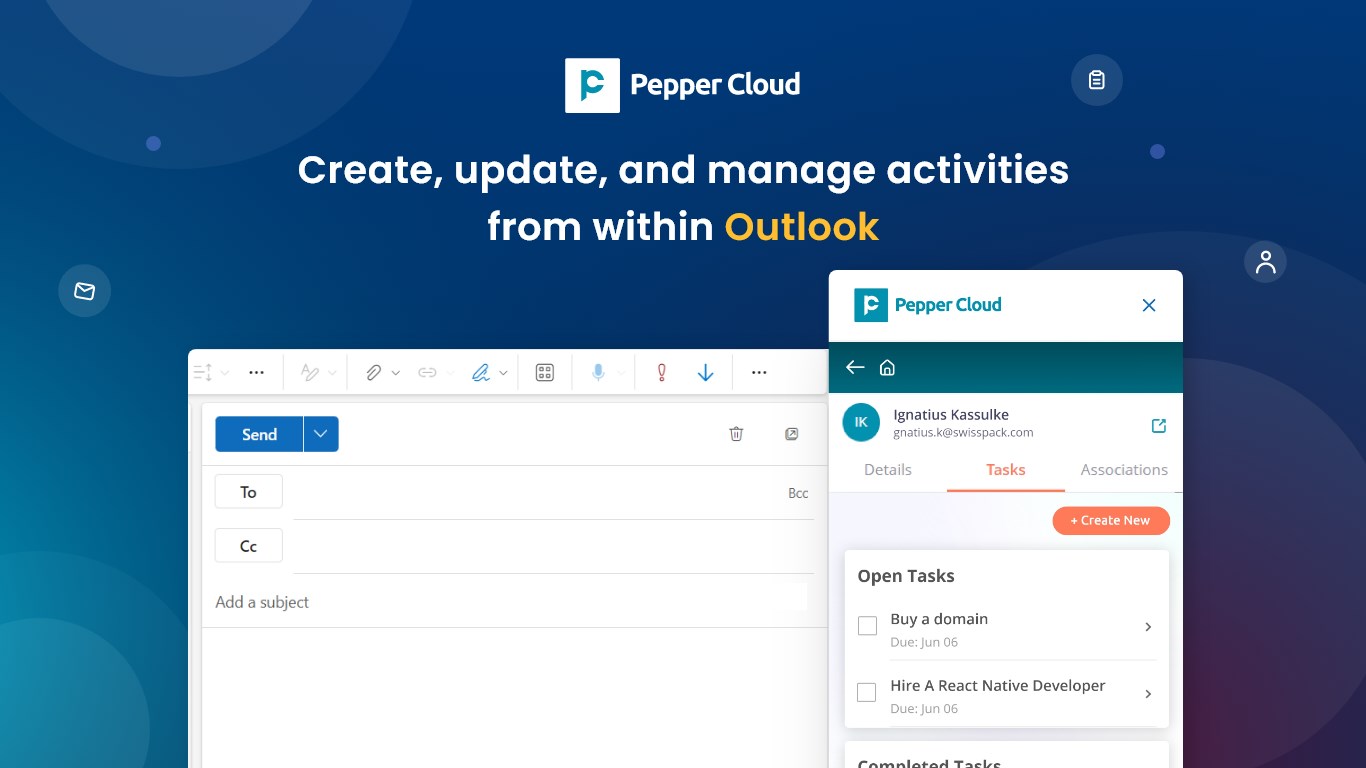Click the Buy a domain task title
1366x768 pixels.
coord(939,619)
